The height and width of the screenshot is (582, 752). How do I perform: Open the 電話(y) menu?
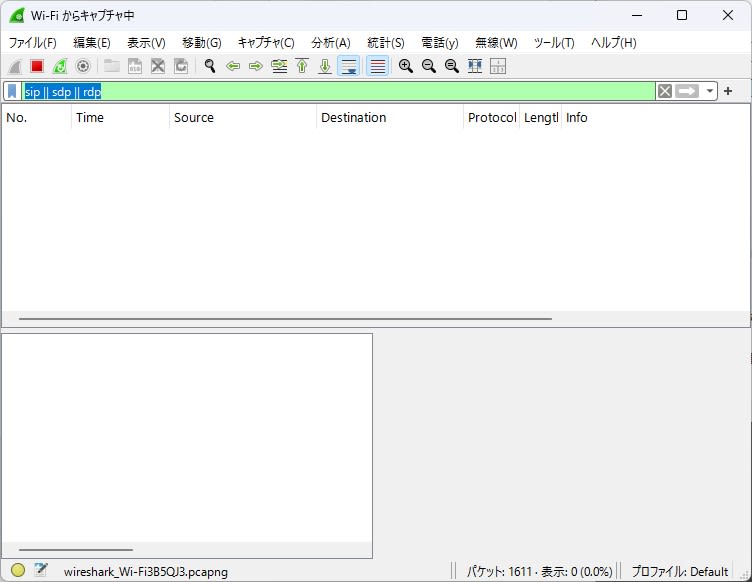[440, 43]
